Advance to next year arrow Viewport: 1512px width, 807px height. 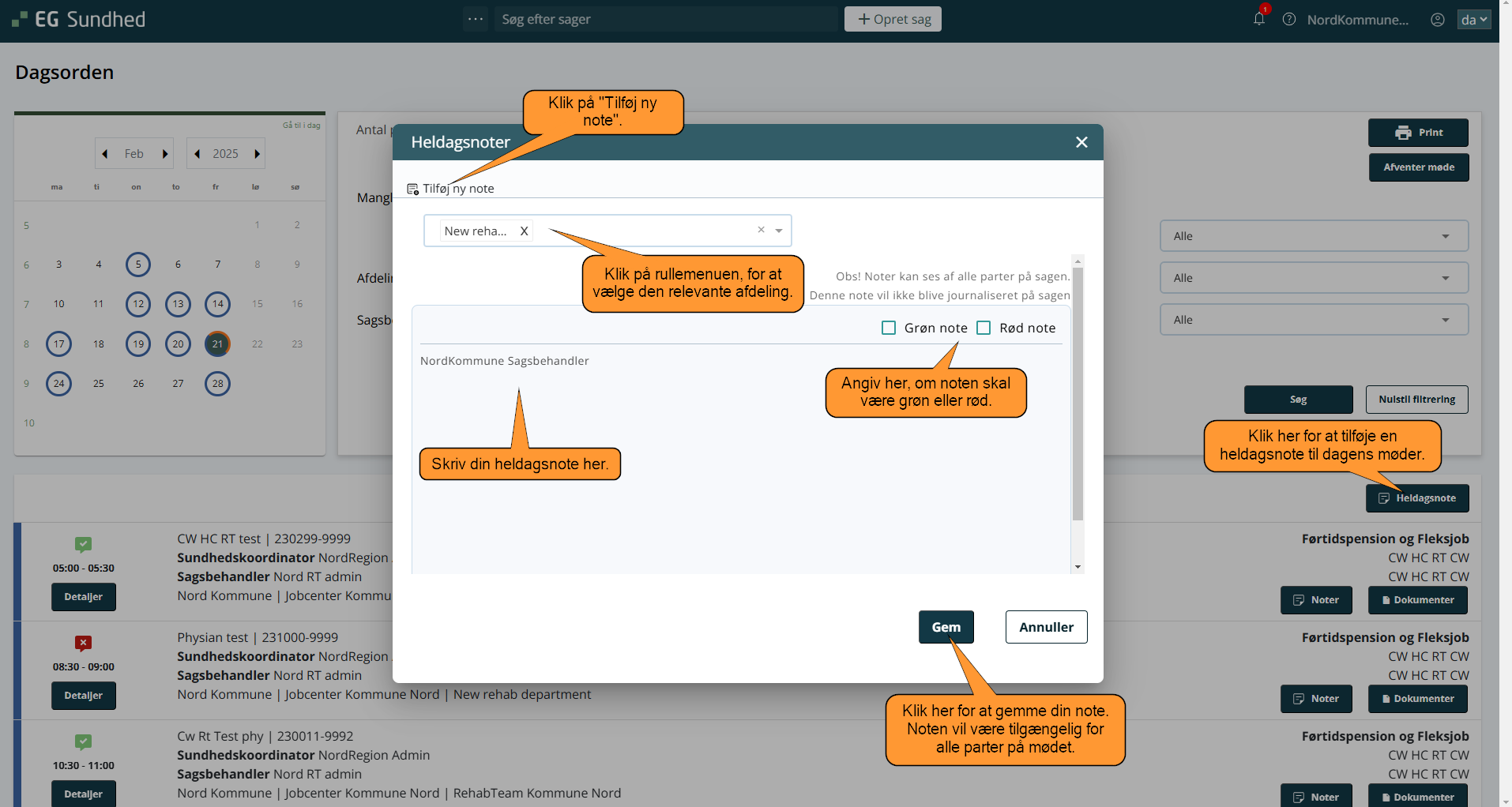pyautogui.click(x=257, y=154)
